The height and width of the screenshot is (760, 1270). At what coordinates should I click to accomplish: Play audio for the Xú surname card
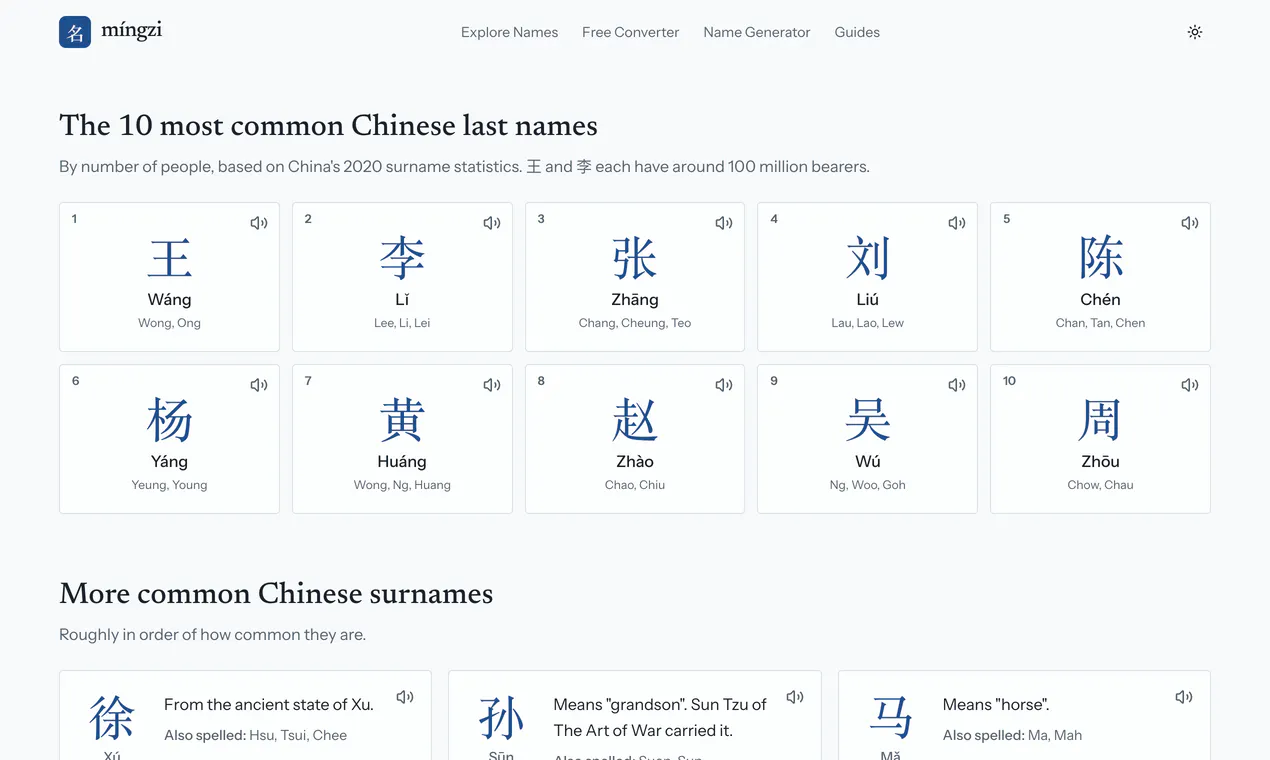click(x=405, y=697)
